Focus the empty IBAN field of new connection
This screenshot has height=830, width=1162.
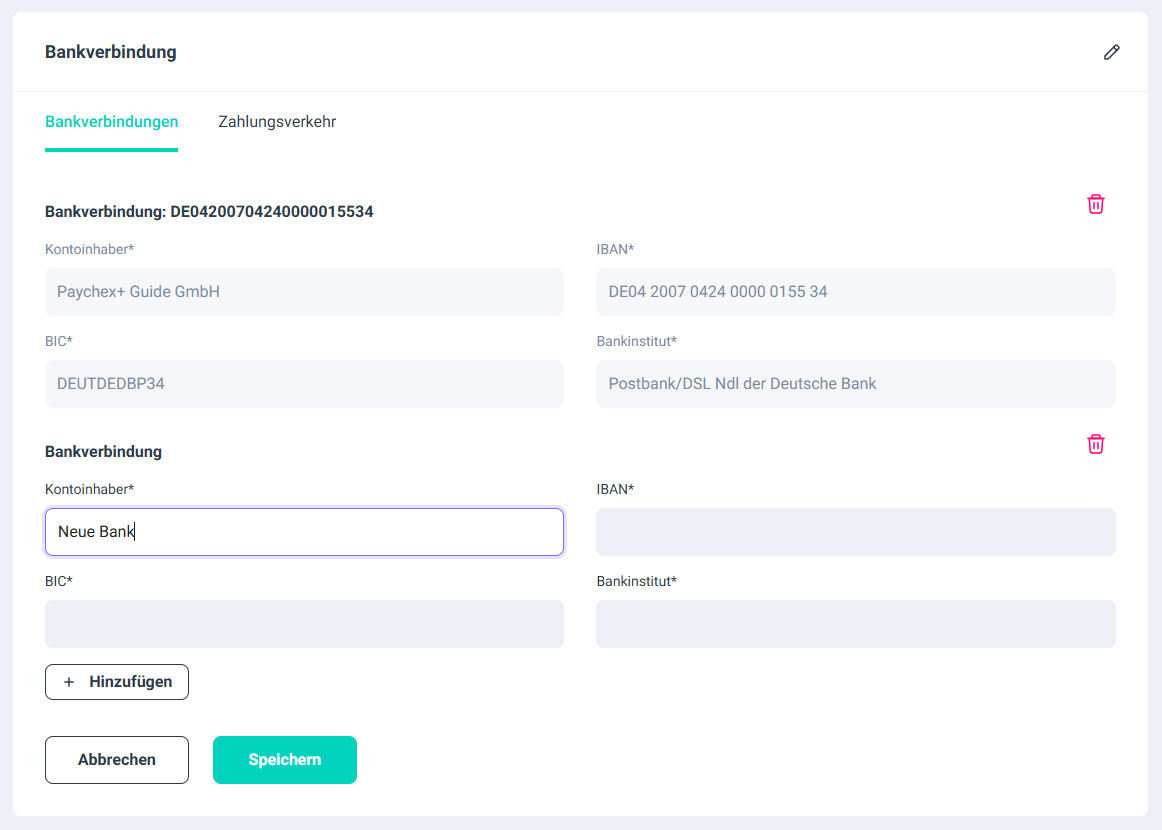click(x=855, y=532)
